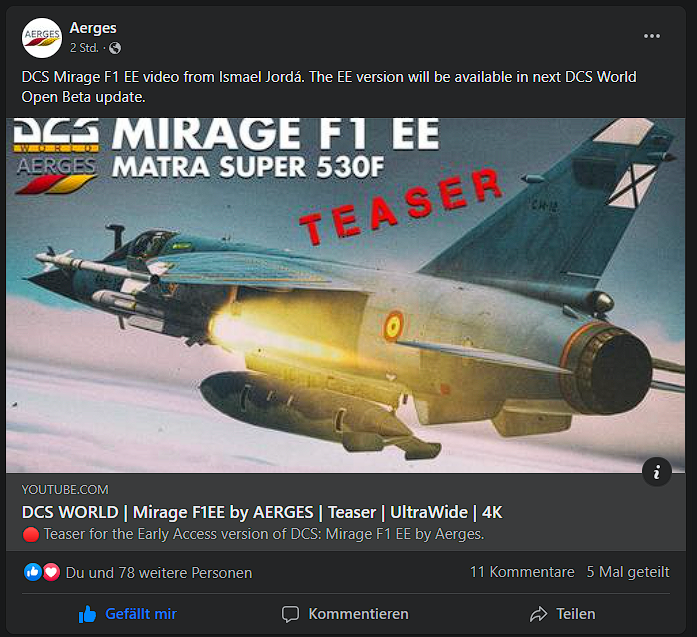
Task: Click the 'Kommentieren' button
Action: click(x=345, y=614)
